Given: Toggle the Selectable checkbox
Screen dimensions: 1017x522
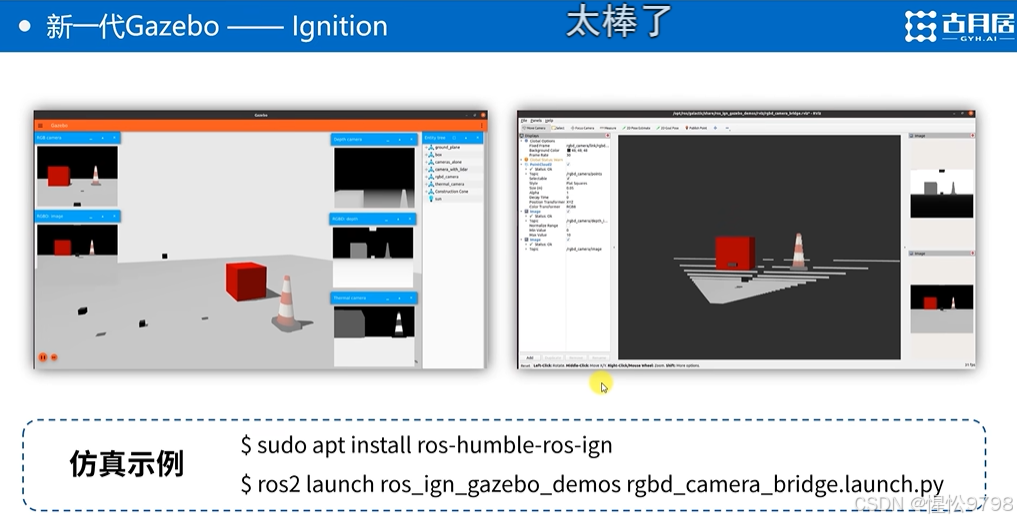Looking at the screenshot, I should pos(568,178).
